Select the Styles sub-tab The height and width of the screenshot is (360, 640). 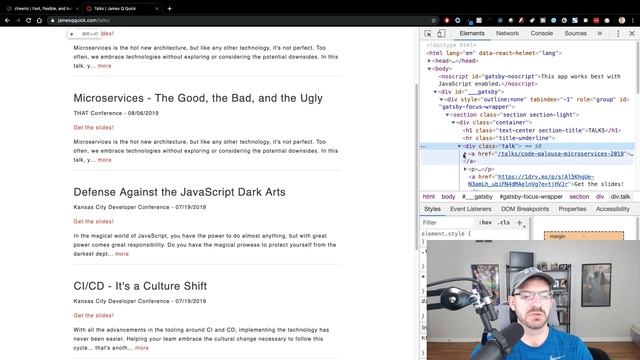[x=432, y=209]
